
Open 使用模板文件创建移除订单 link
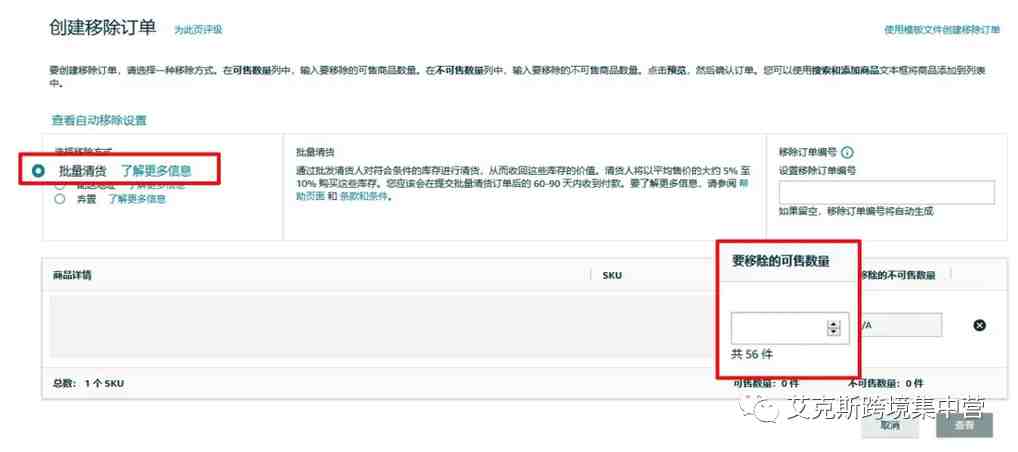(942, 30)
